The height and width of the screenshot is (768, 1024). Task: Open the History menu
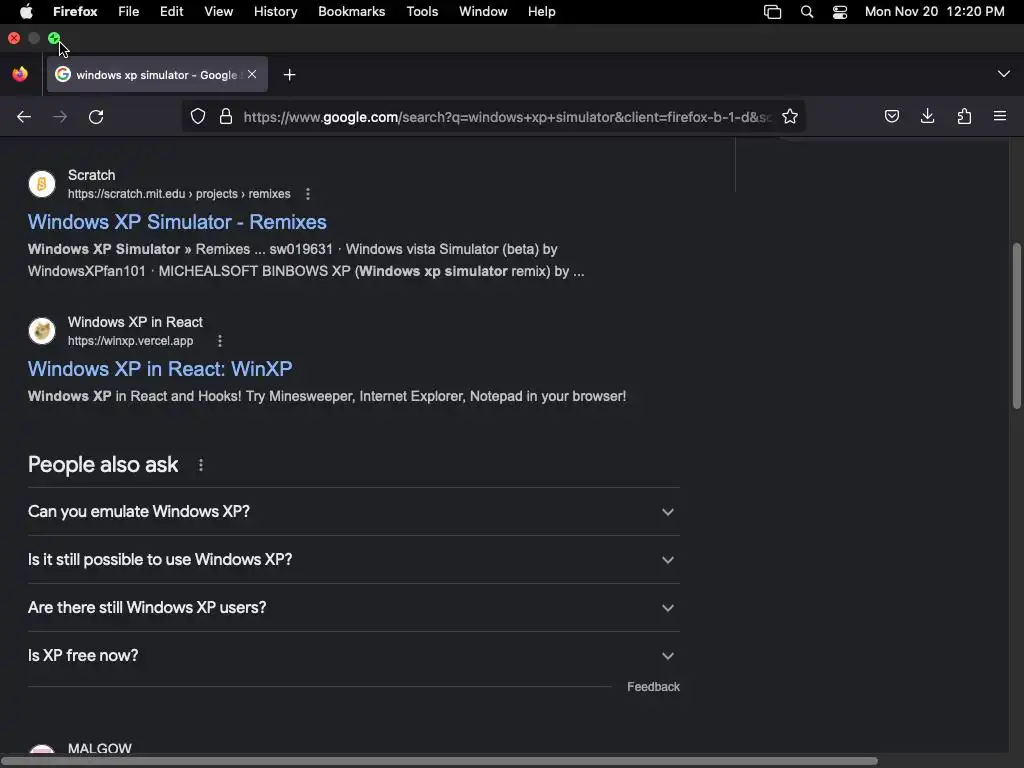click(276, 12)
